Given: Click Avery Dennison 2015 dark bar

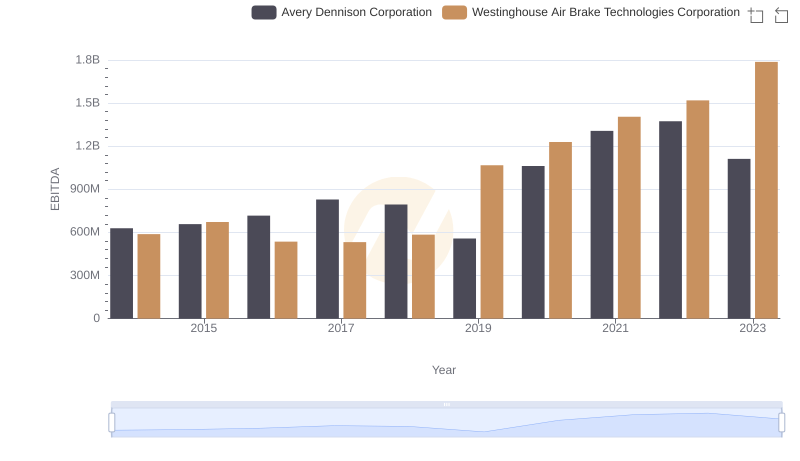Looking at the screenshot, I should click(x=190, y=271).
